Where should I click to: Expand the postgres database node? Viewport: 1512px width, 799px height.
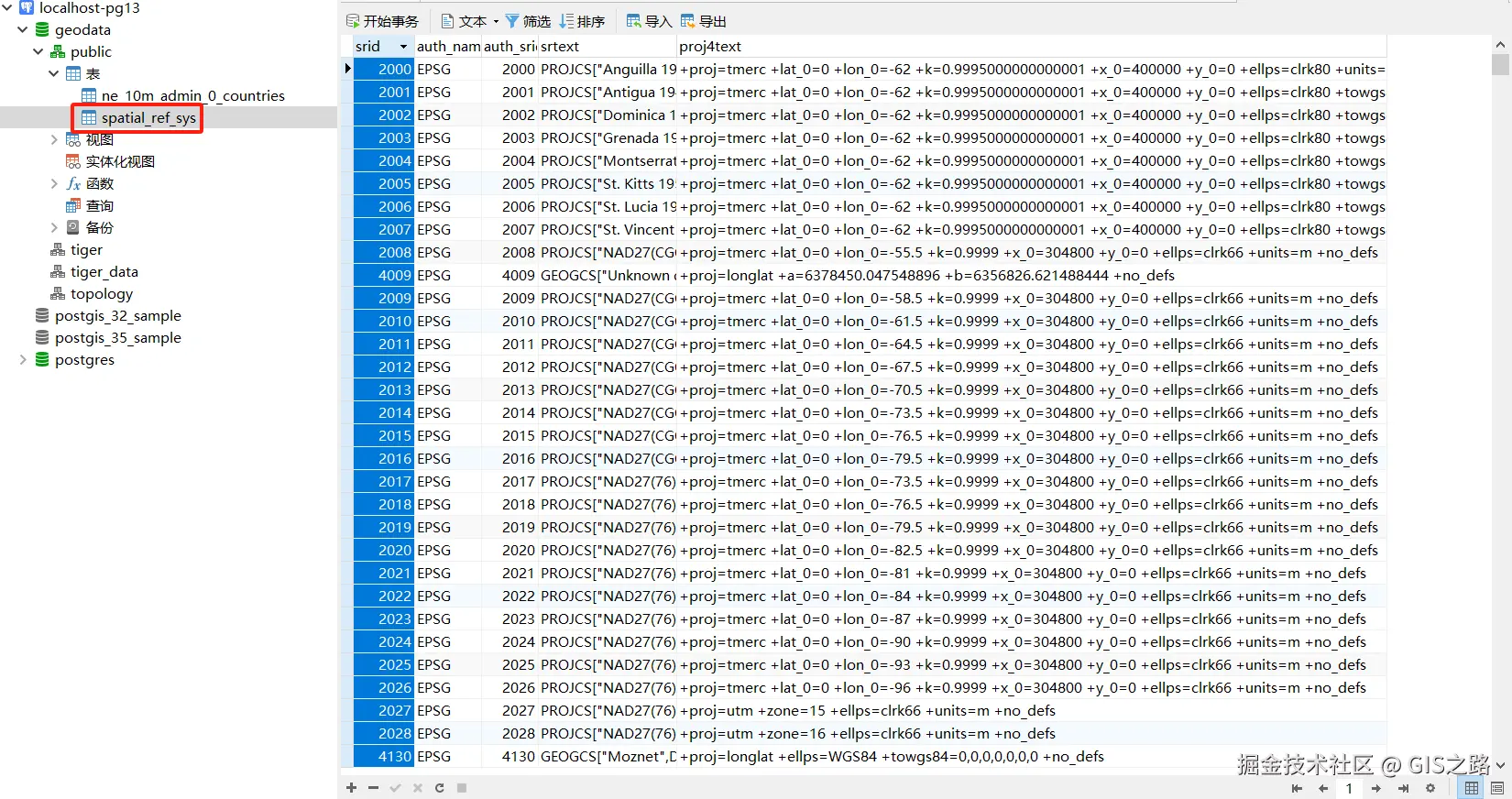click(23, 359)
